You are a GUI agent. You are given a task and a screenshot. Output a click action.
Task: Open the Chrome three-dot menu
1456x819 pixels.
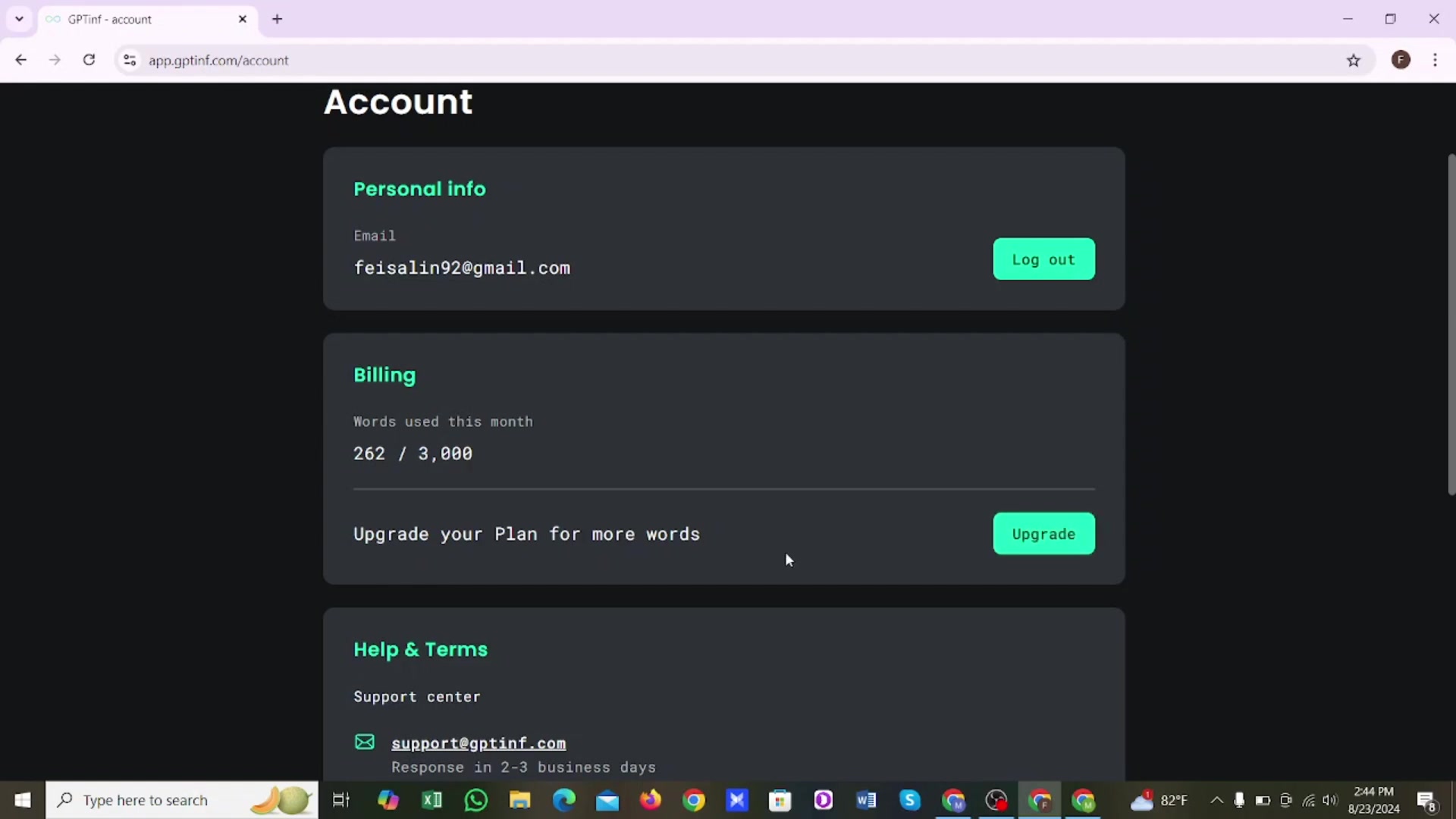click(1435, 60)
